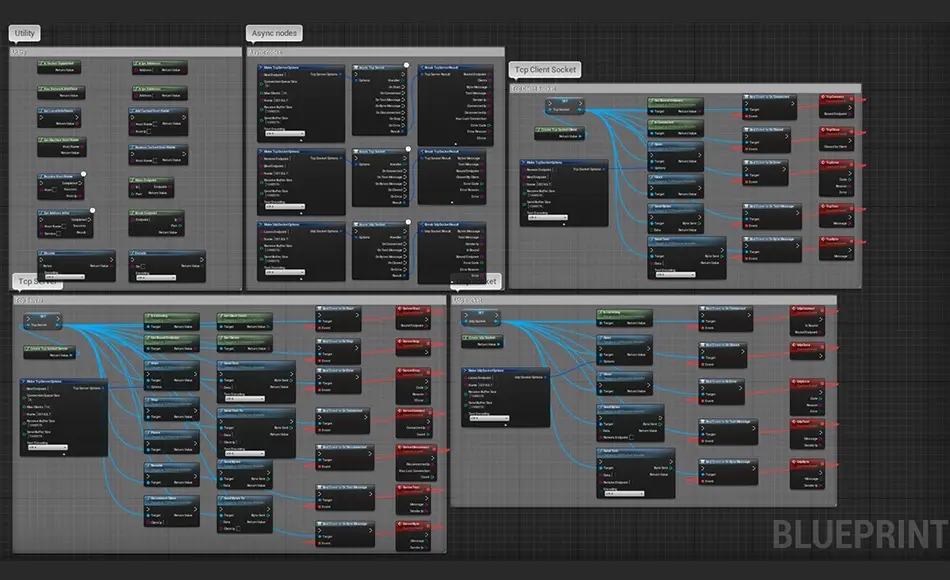This screenshot has height=580, width=950.
Task: Select the SET node in the Udp Socket group
Action: [x=480, y=318]
